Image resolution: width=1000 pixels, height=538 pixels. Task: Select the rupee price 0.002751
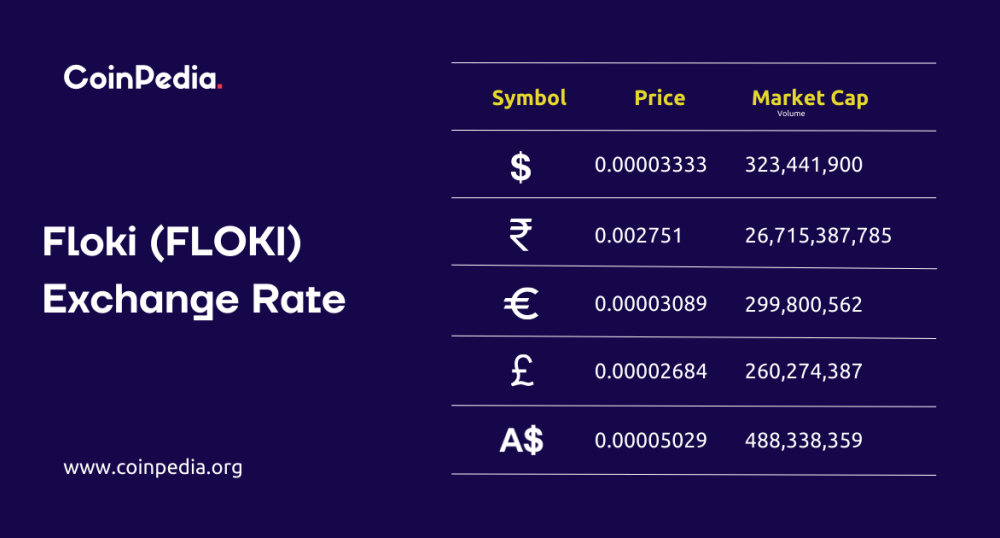tap(638, 236)
